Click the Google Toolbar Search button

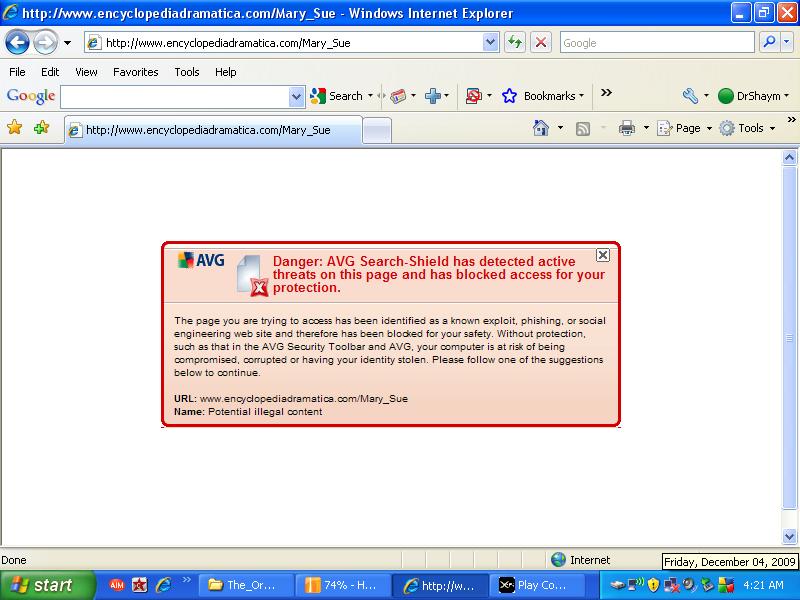tap(337, 96)
